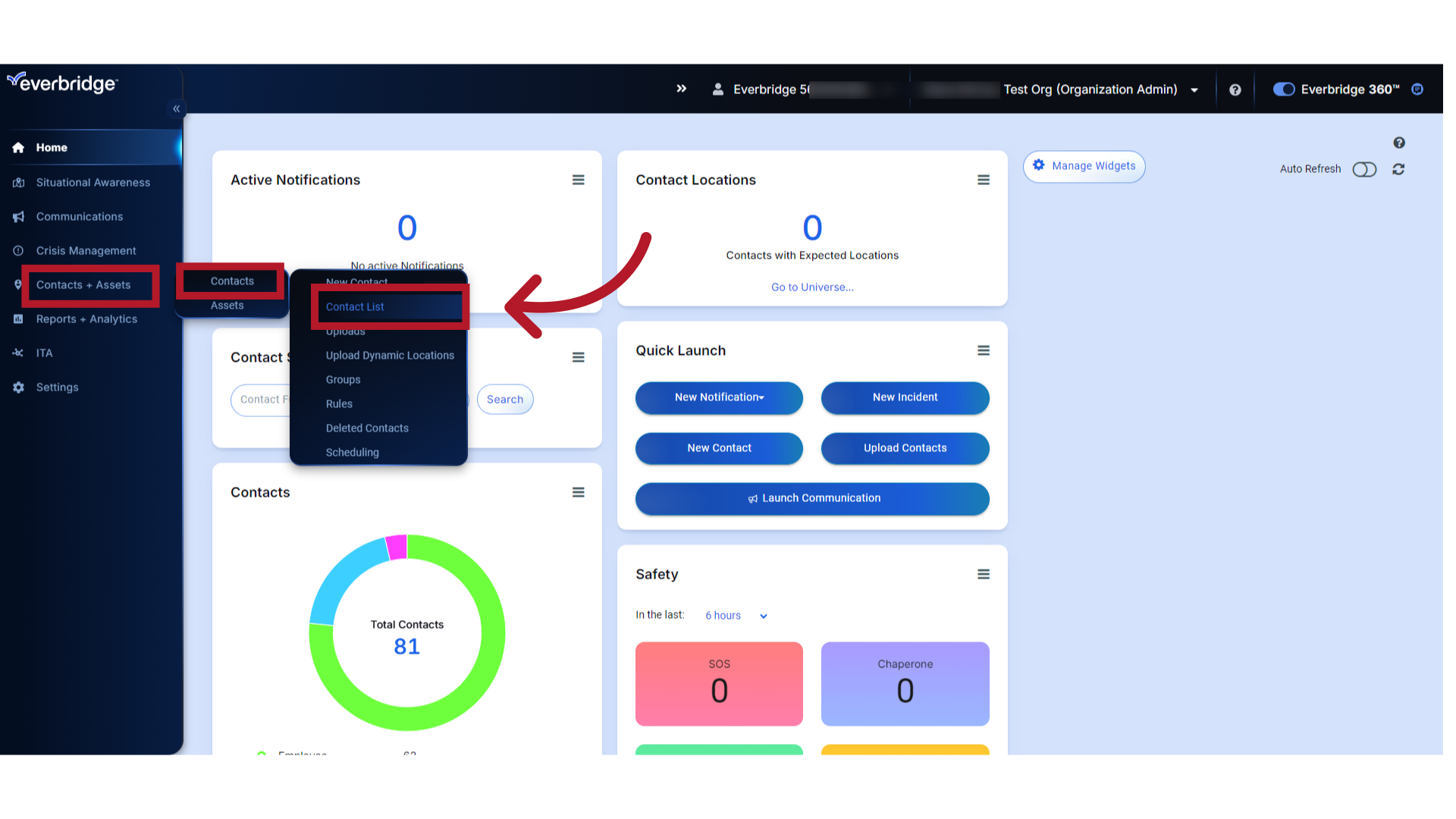Open the organization role dropdown arrow
This screenshot has width=1456, height=819.
pyautogui.click(x=1194, y=90)
